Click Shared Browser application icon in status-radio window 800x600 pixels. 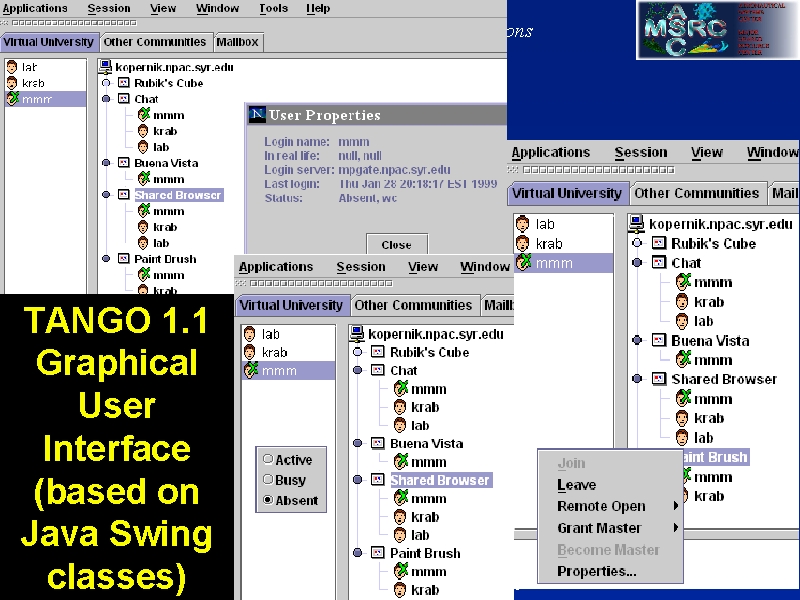click(378, 480)
